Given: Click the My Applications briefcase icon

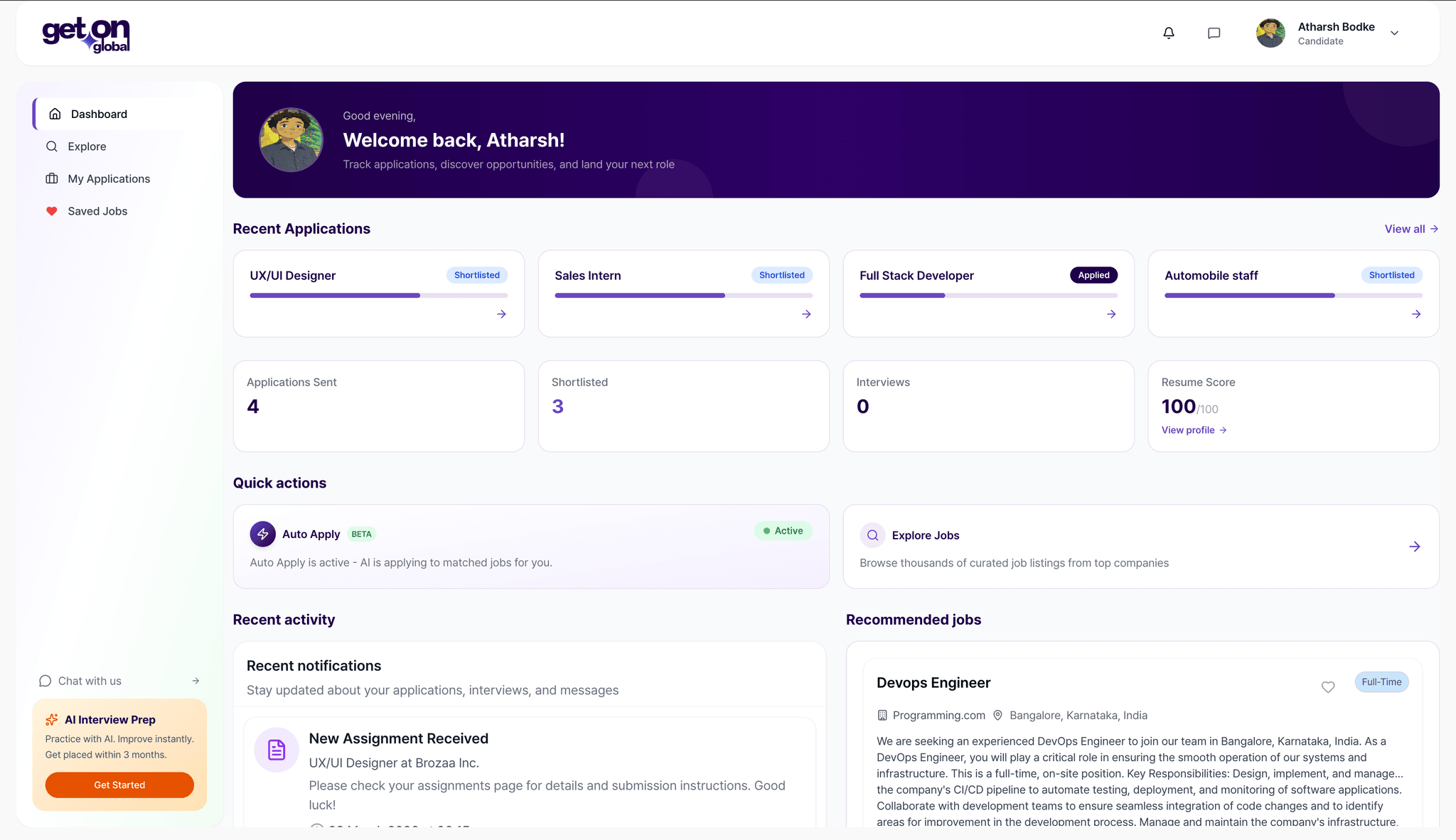Looking at the screenshot, I should point(52,178).
